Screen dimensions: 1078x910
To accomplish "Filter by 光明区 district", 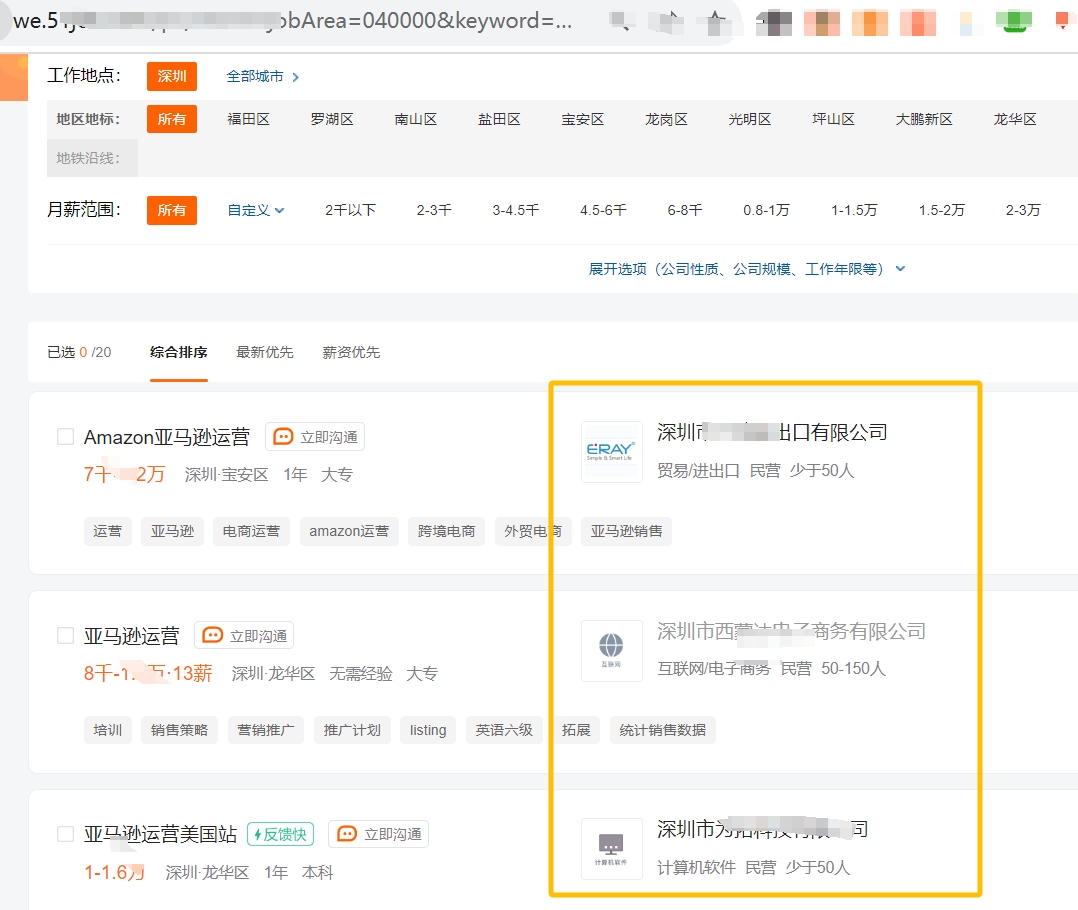I will pos(750,119).
